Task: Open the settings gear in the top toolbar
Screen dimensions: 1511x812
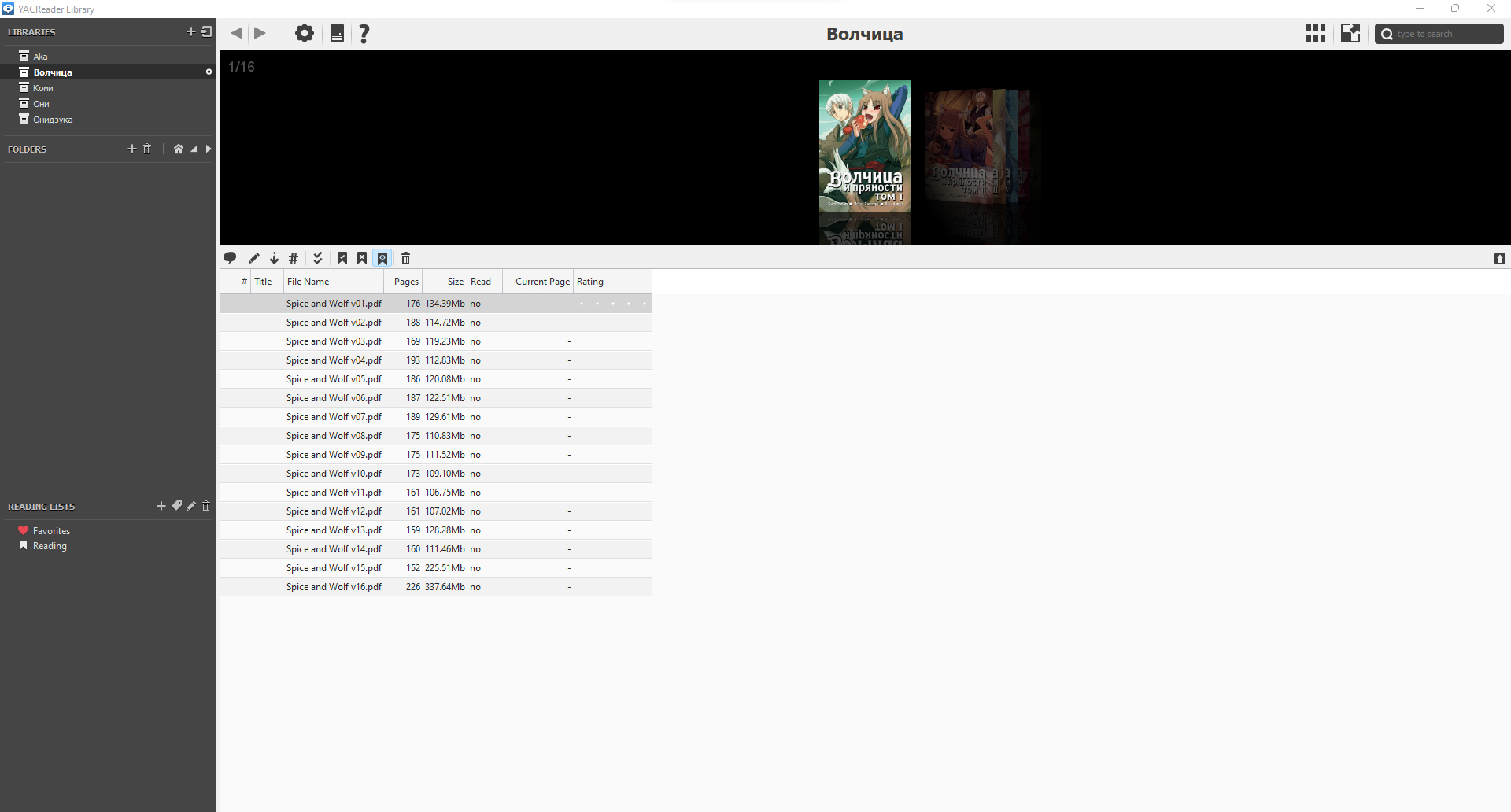Action: tap(305, 33)
